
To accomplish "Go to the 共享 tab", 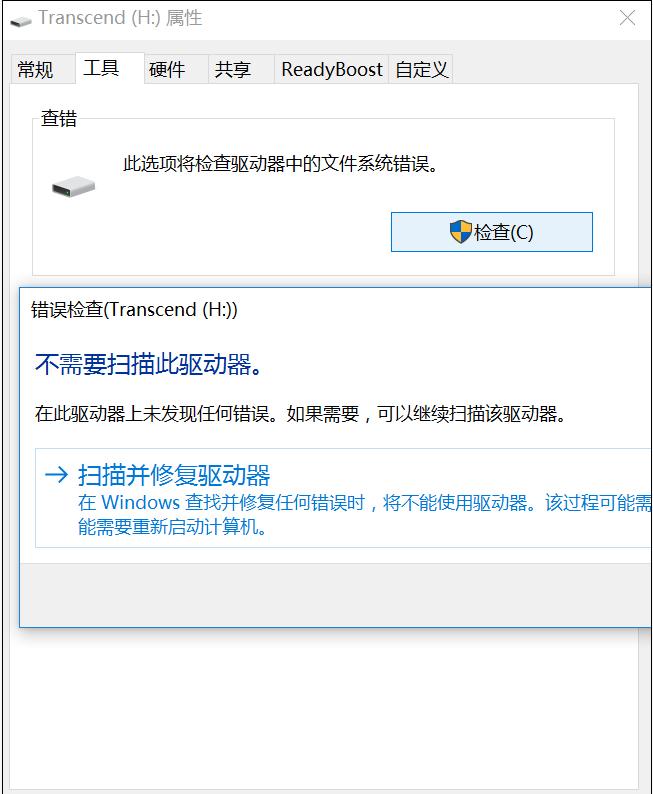I will click(233, 69).
